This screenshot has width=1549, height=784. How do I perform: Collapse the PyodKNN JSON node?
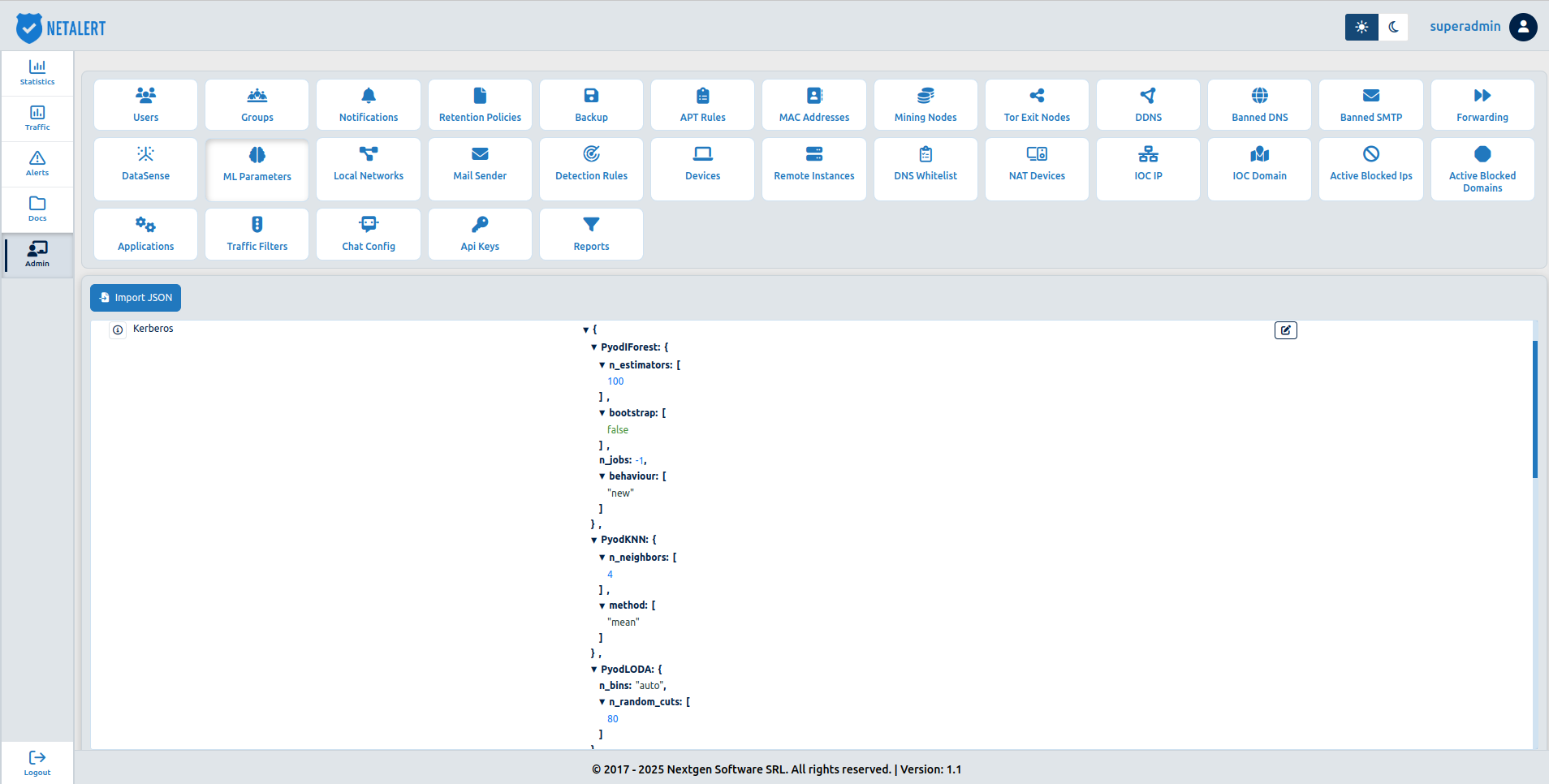(593, 540)
